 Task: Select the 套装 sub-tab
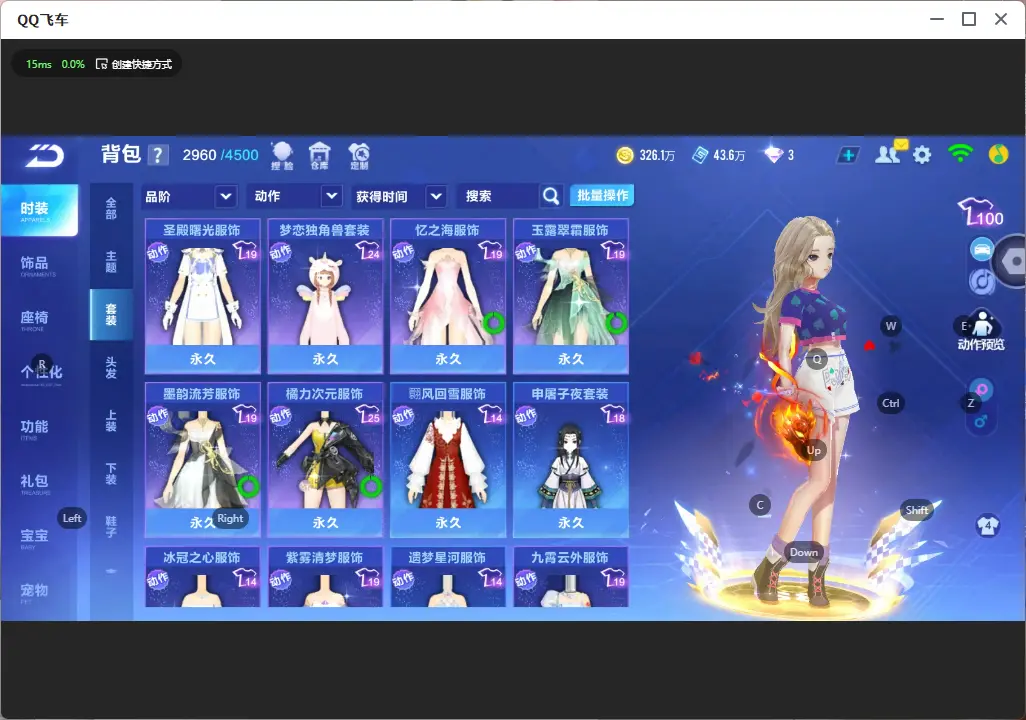pyautogui.click(x=111, y=315)
